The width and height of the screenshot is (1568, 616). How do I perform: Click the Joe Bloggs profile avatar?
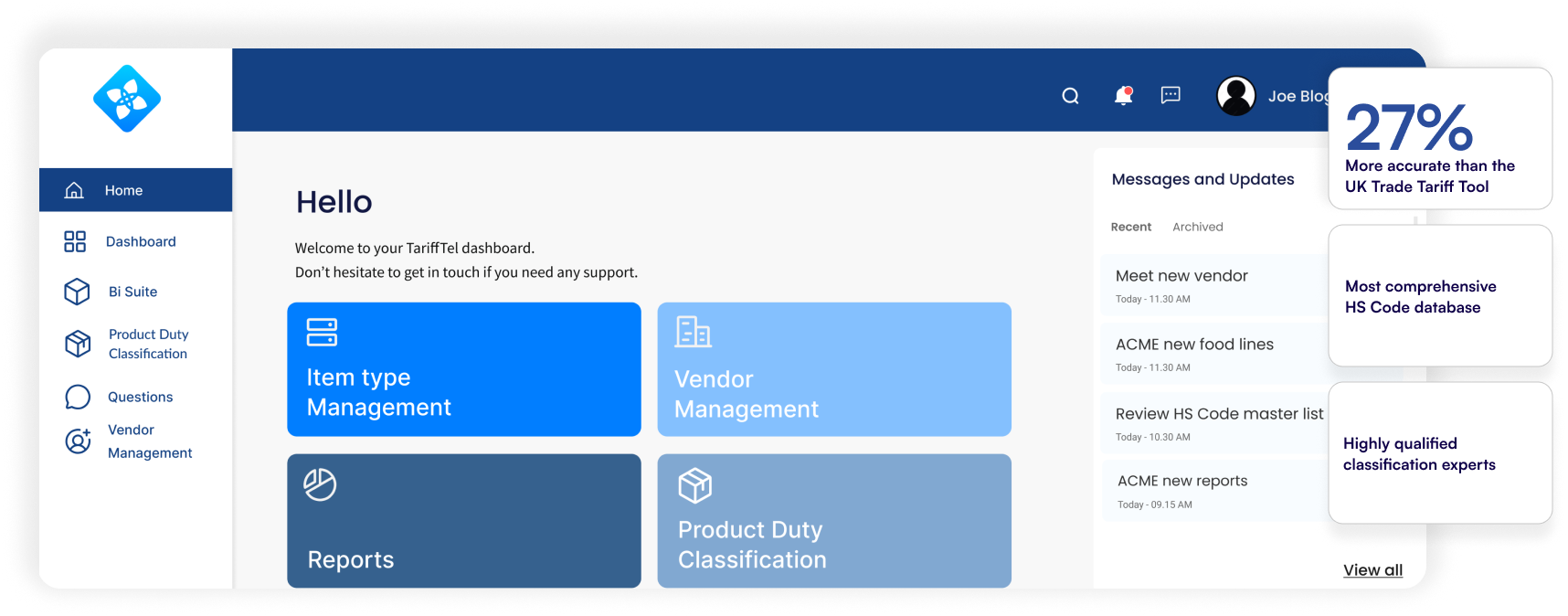point(1236,96)
